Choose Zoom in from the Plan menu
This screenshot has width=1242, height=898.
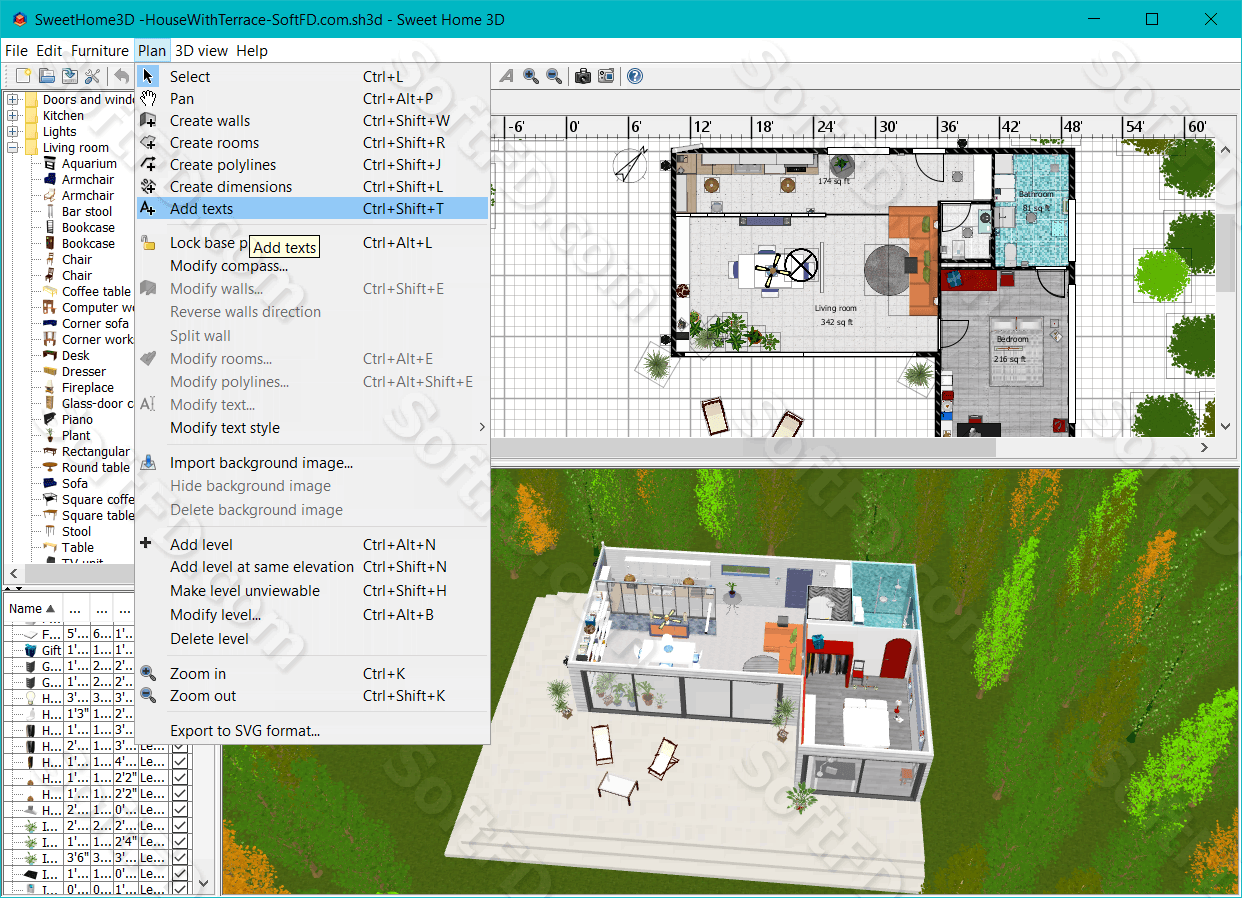(312, 673)
